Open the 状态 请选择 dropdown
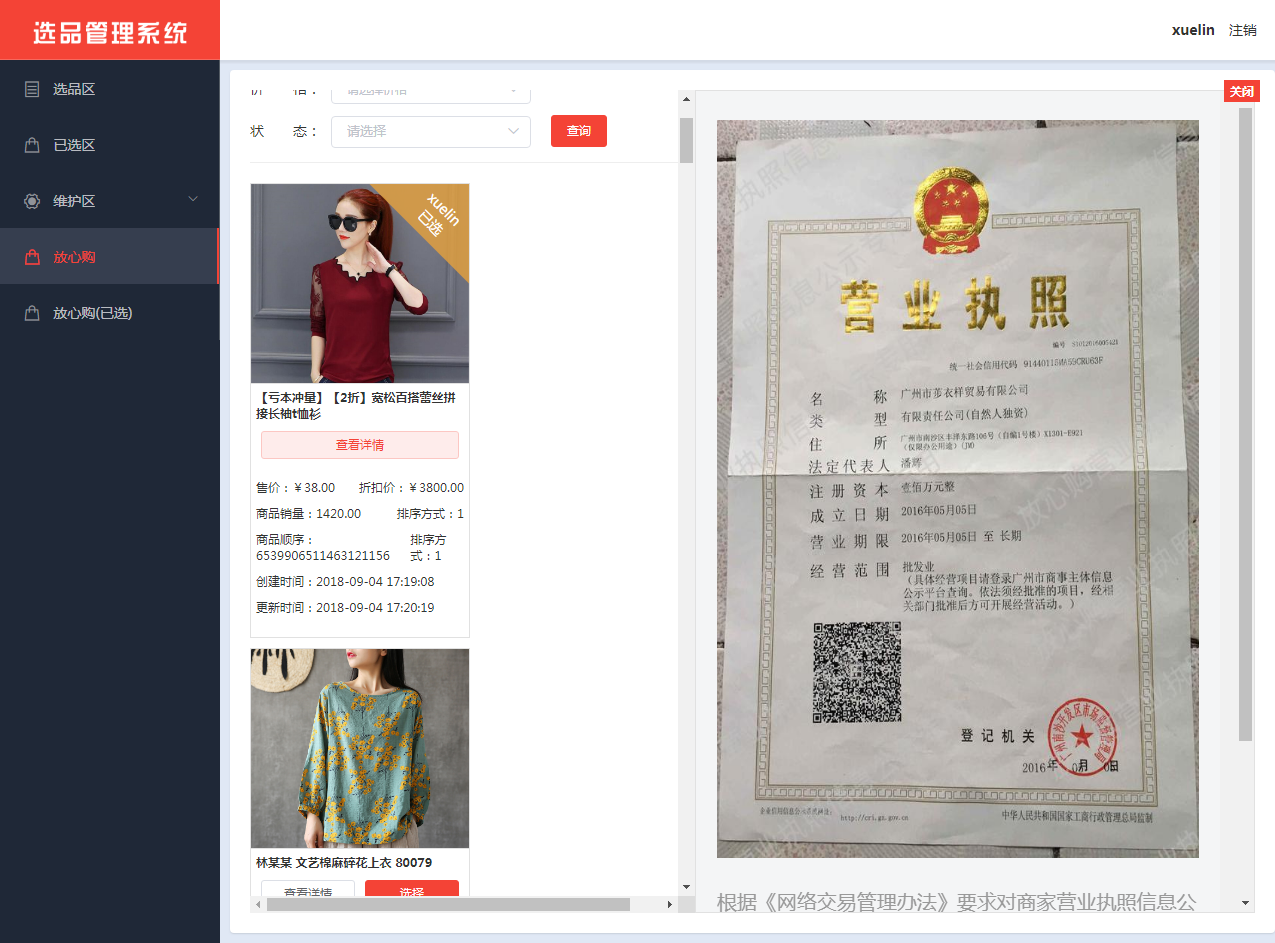 pos(431,131)
